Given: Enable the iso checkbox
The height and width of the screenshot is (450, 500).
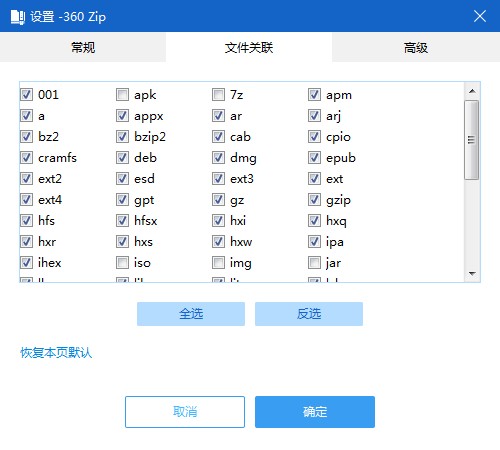Looking at the screenshot, I should [x=122, y=263].
